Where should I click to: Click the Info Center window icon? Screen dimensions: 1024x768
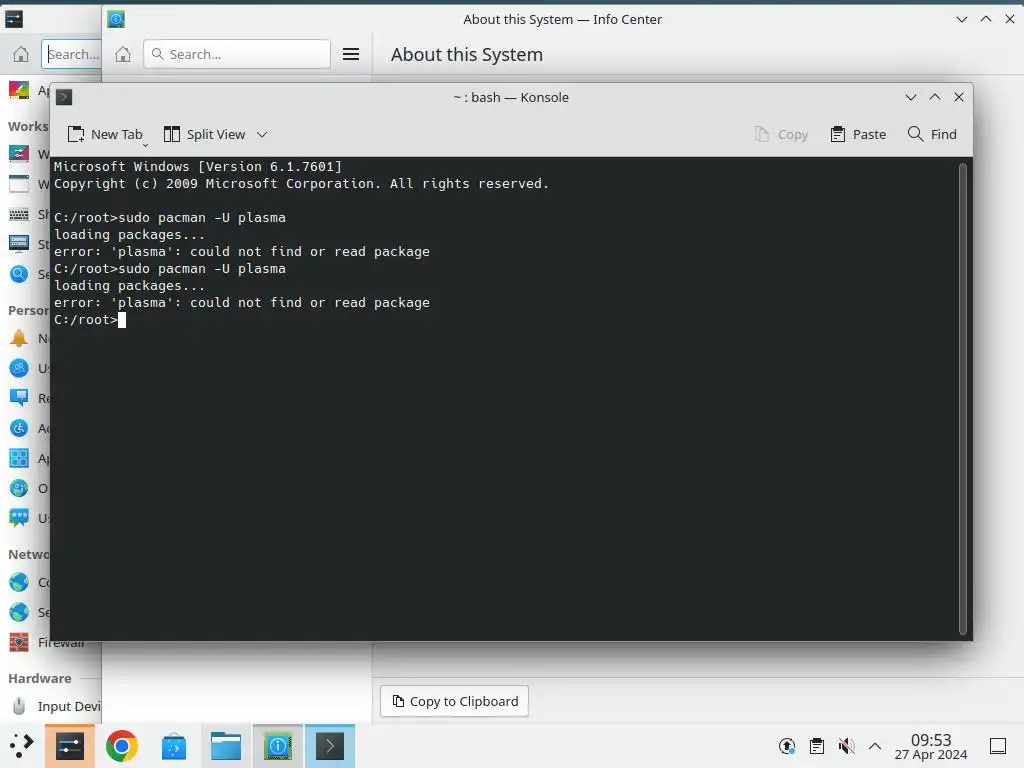116,20
